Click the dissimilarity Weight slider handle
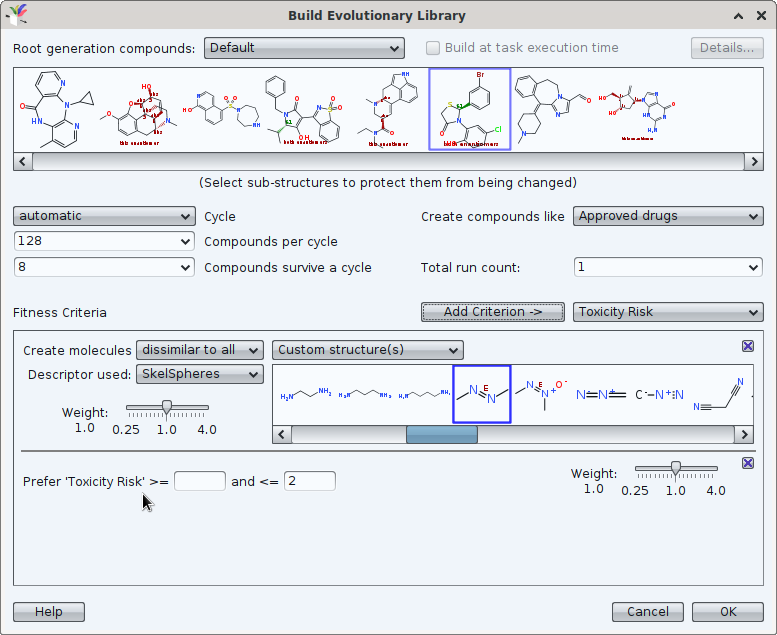This screenshot has width=777, height=635. pos(167,407)
